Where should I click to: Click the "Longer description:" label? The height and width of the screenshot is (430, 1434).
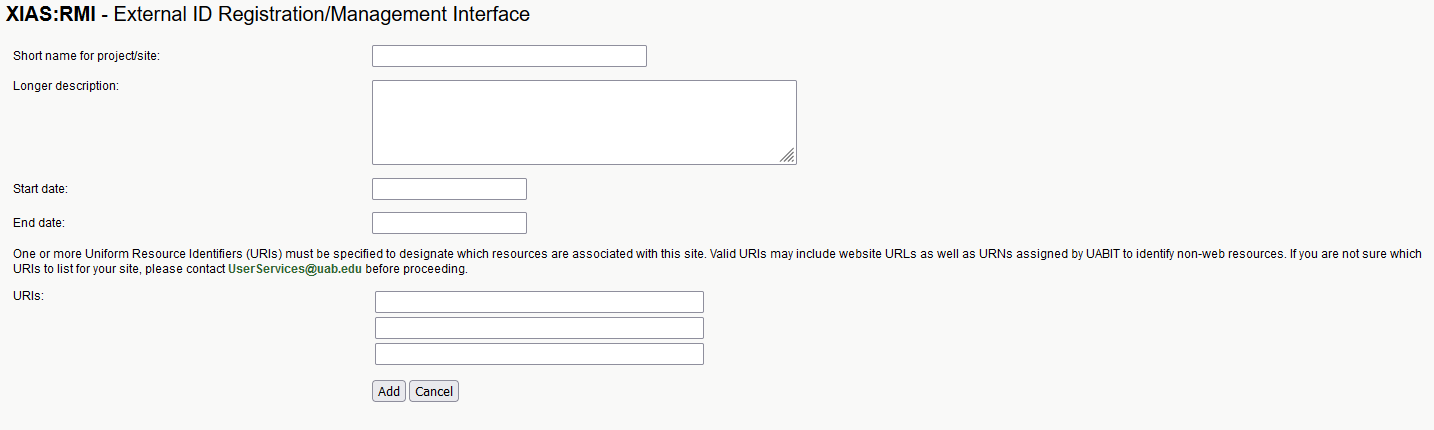pyautogui.click(x=66, y=86)
